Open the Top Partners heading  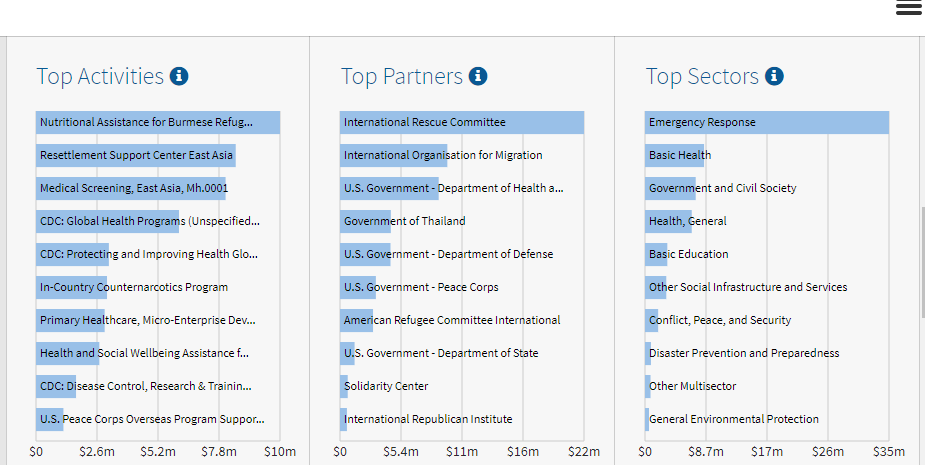point(402,77)
